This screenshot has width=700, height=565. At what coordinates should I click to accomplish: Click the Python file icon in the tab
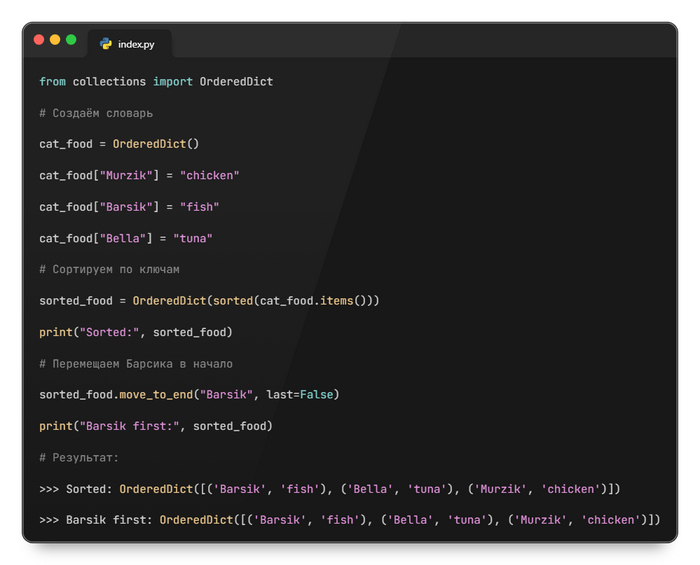click(x=105, y=44)
